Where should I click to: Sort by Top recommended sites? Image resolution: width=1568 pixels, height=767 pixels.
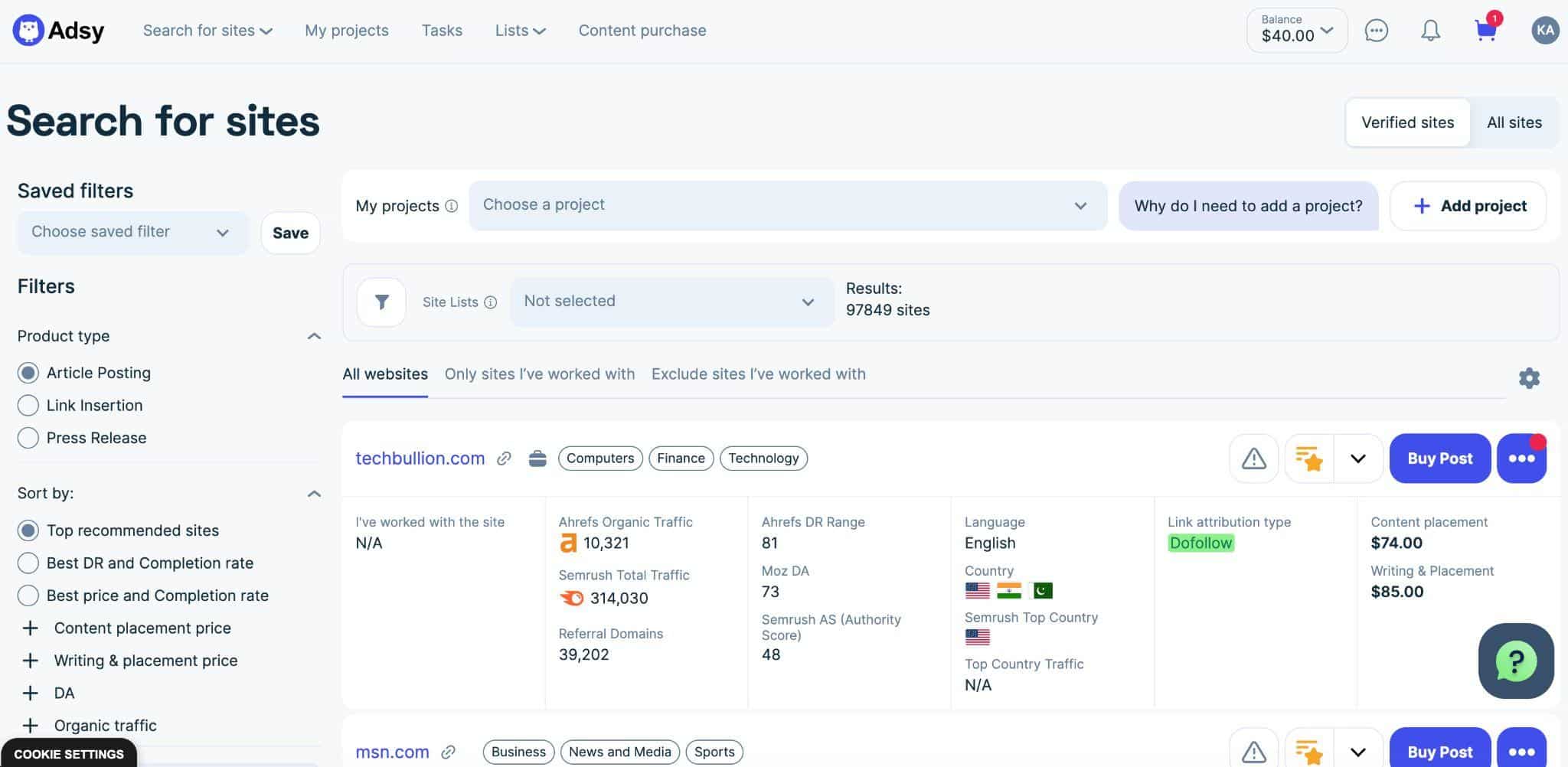[28, 530]
